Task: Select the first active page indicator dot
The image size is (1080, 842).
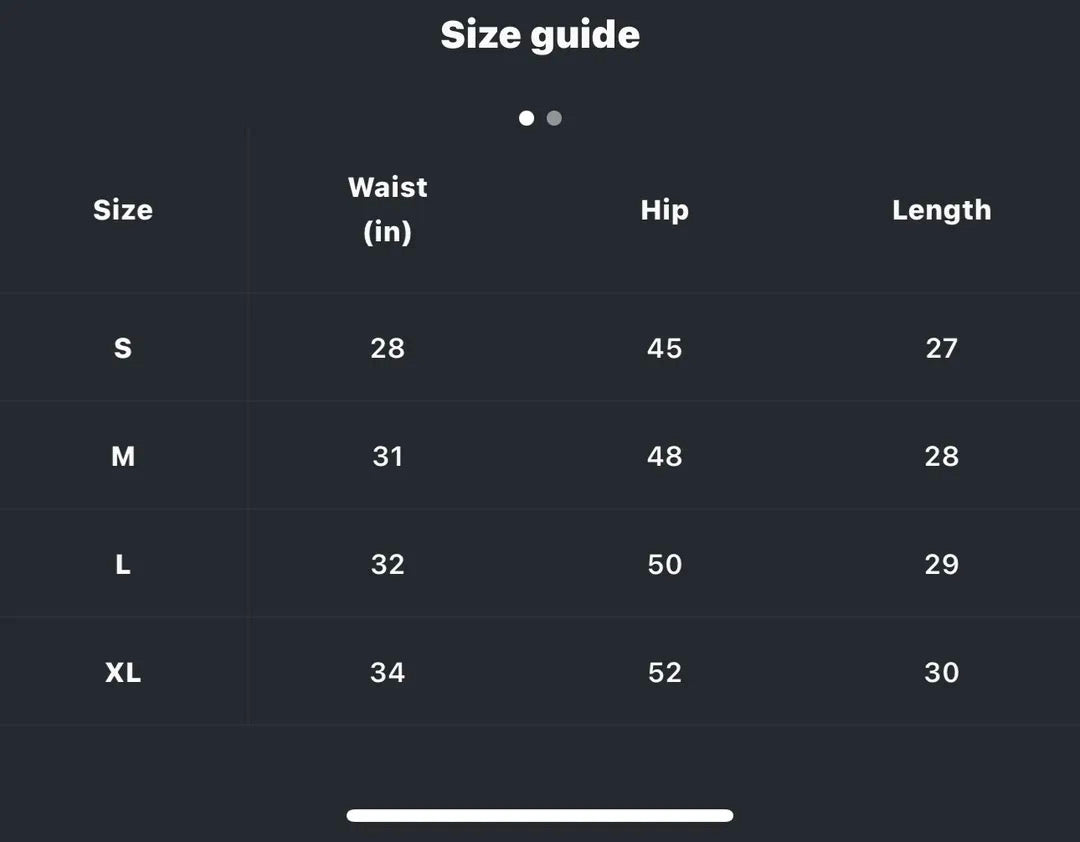Action: (x=526, y=118)
